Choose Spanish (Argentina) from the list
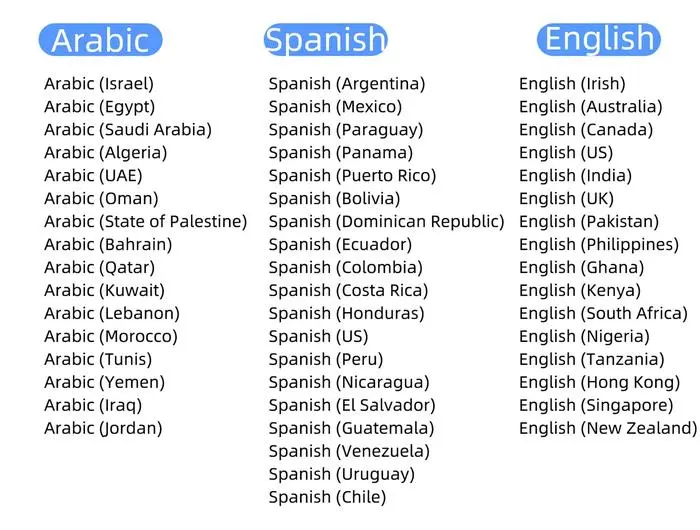The height and width of the screenshot is (530, 700). click(346, 84)
